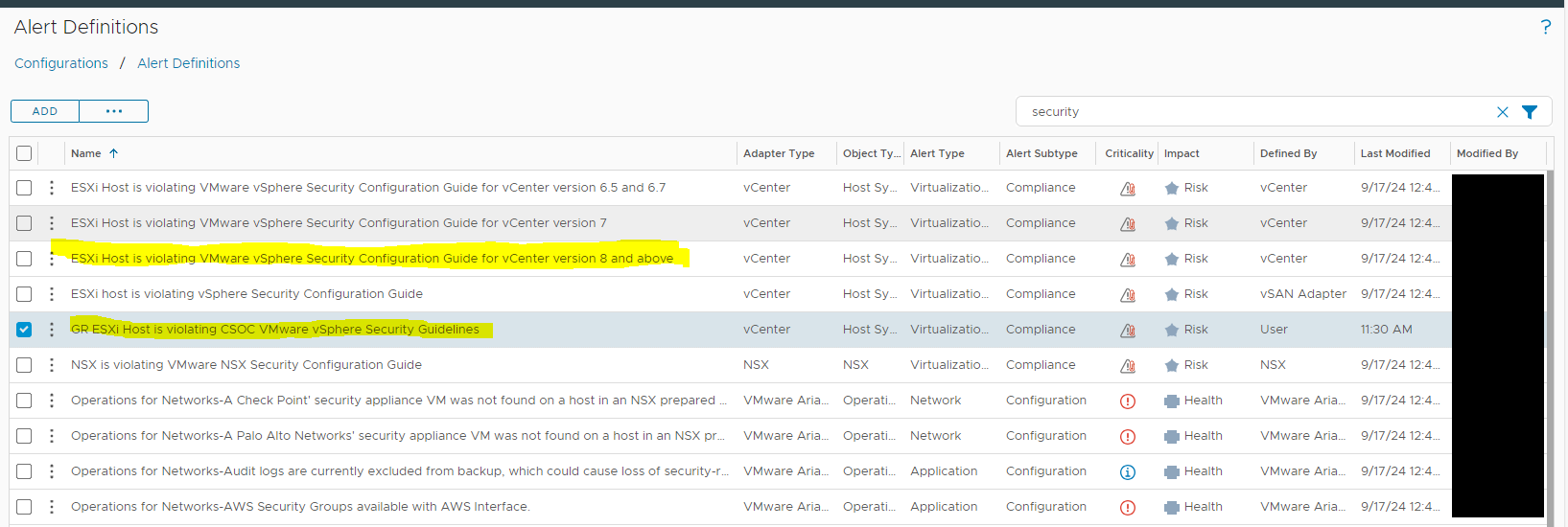Open the help question mark icon
This screenshot has height=527, width=1568.
pos(1545,27)
